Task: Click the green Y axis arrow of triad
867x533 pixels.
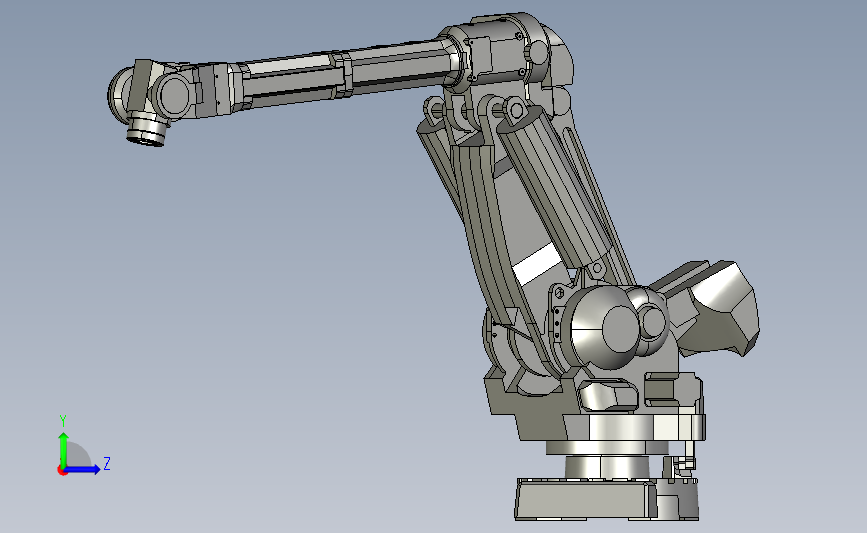Action: point(64,449)
